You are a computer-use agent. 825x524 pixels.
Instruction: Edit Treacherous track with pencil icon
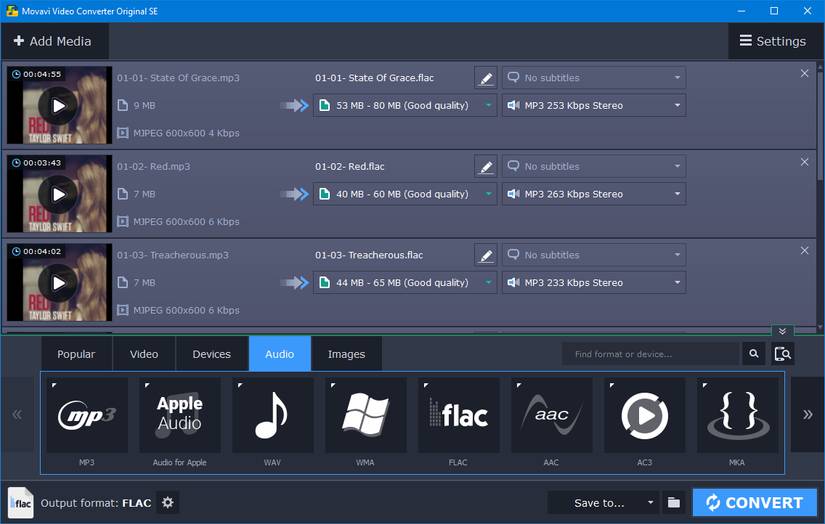(x=486, y=255)
